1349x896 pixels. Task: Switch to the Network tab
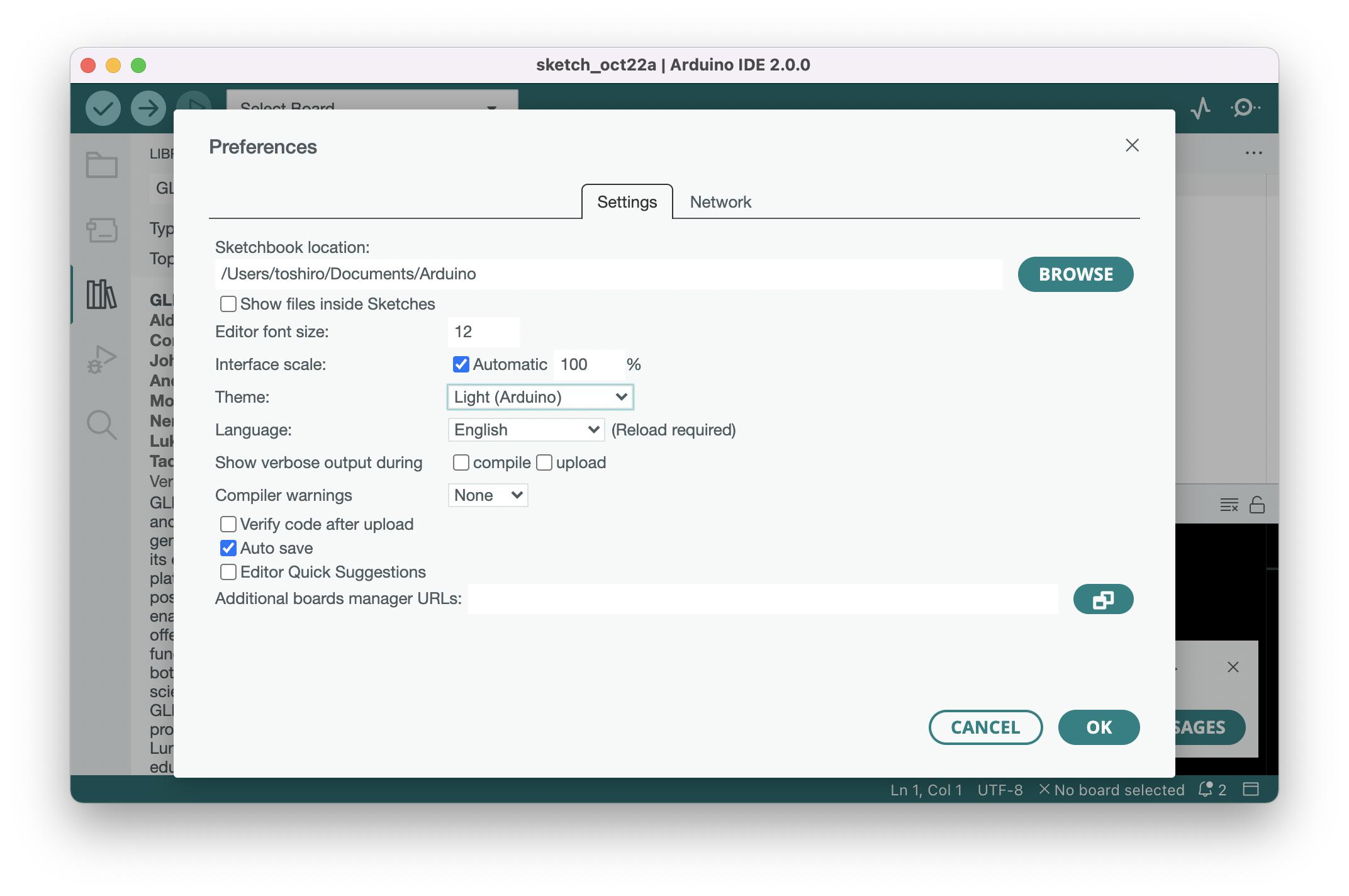[720, 201]
